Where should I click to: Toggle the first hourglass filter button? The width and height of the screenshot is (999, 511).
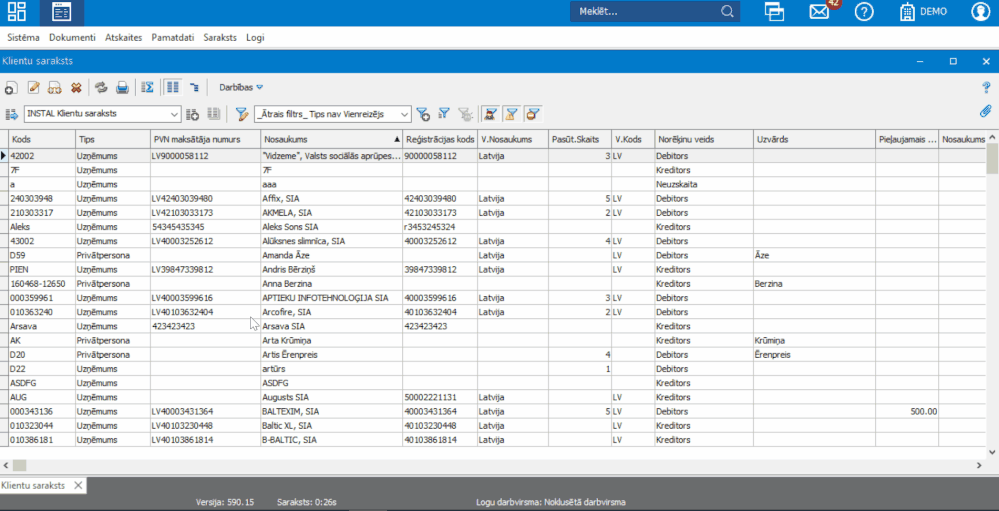490,114
